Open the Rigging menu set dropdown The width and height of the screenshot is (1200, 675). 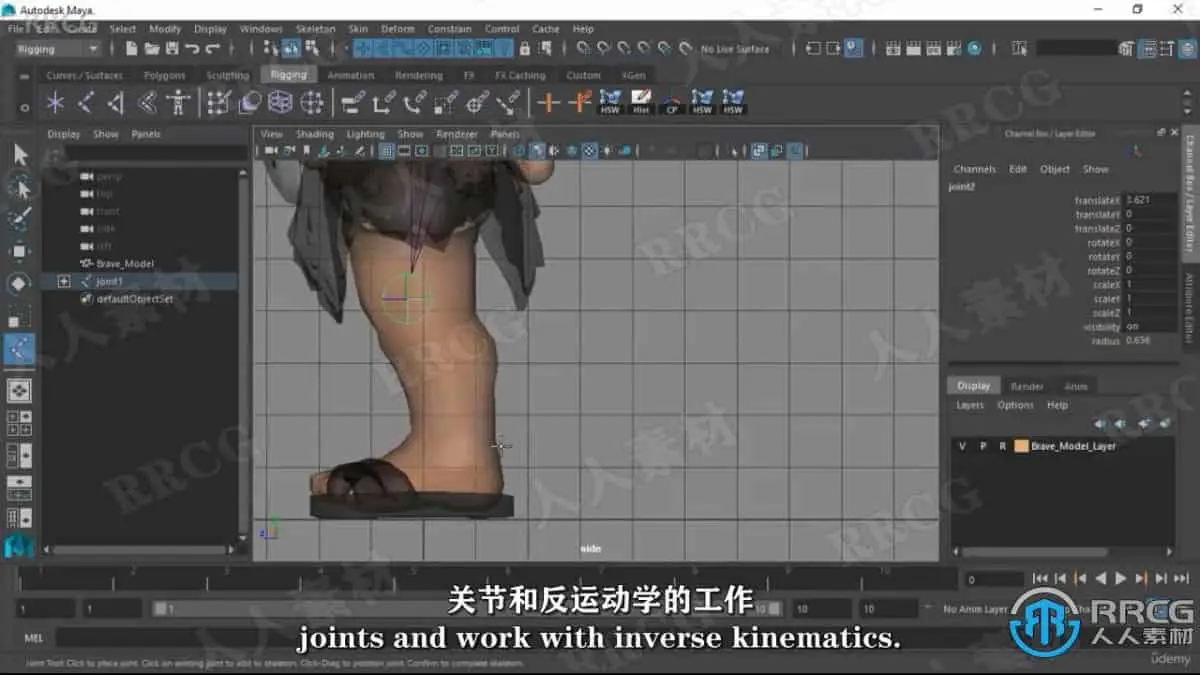[57, 48]
